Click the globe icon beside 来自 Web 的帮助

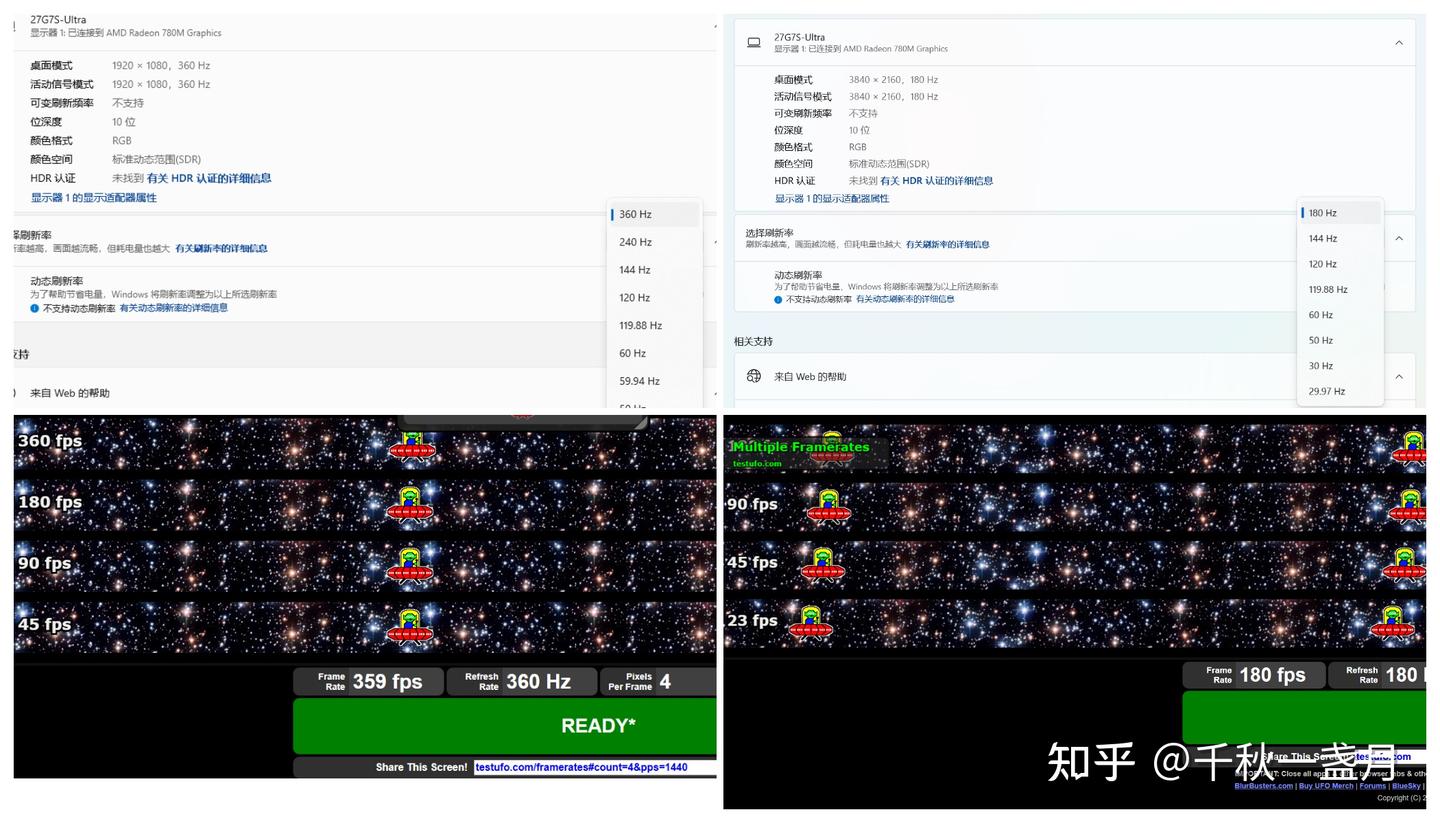(754, 376)
